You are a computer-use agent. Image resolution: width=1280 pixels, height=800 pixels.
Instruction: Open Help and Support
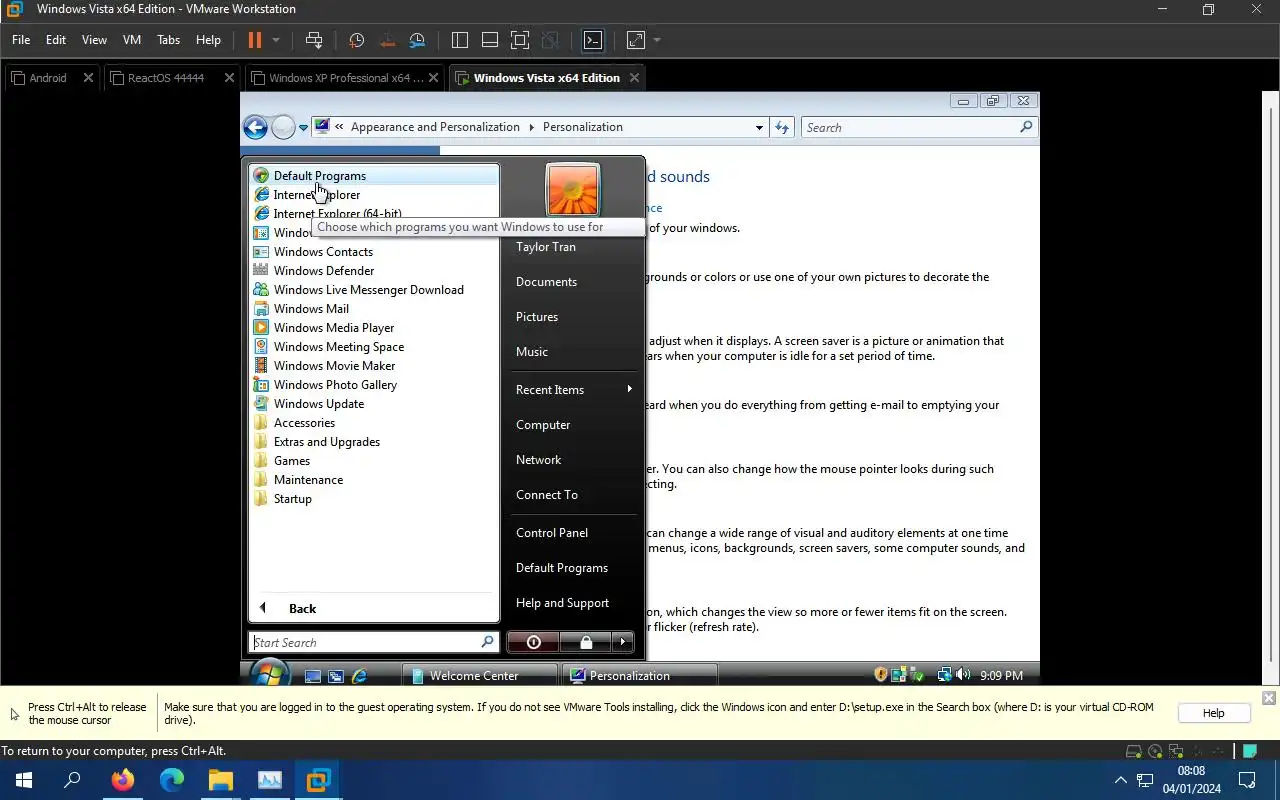coord(573,603)
